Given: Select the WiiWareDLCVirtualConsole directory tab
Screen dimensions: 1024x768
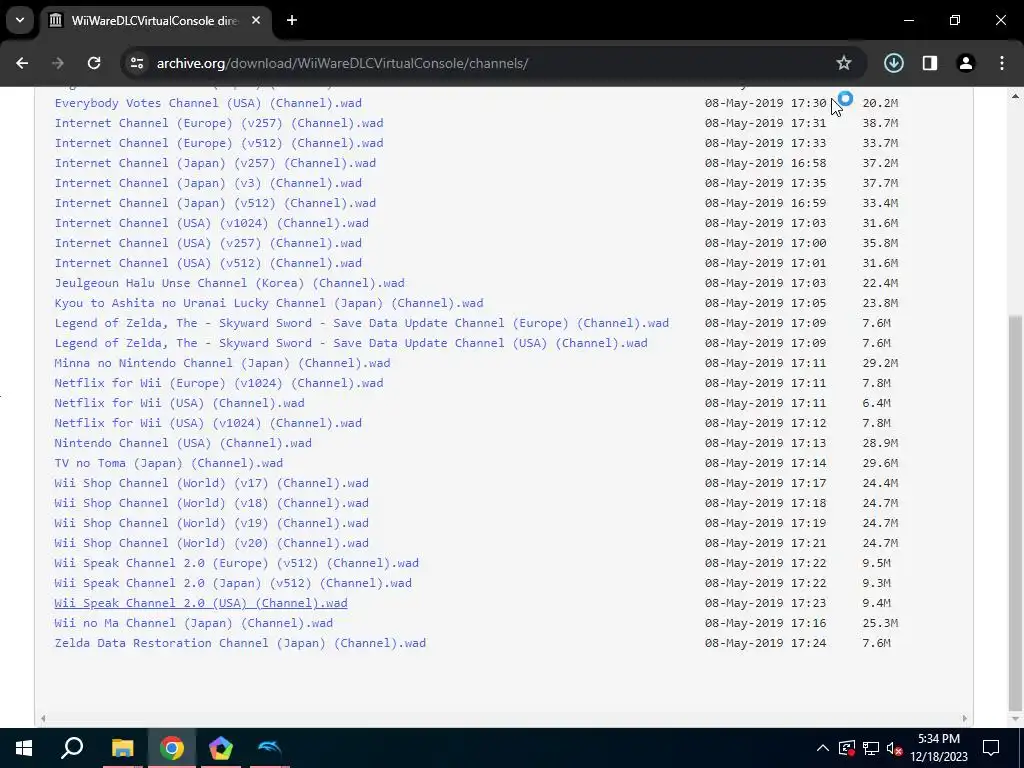Looking at the screenshot, I should [155, 20].
